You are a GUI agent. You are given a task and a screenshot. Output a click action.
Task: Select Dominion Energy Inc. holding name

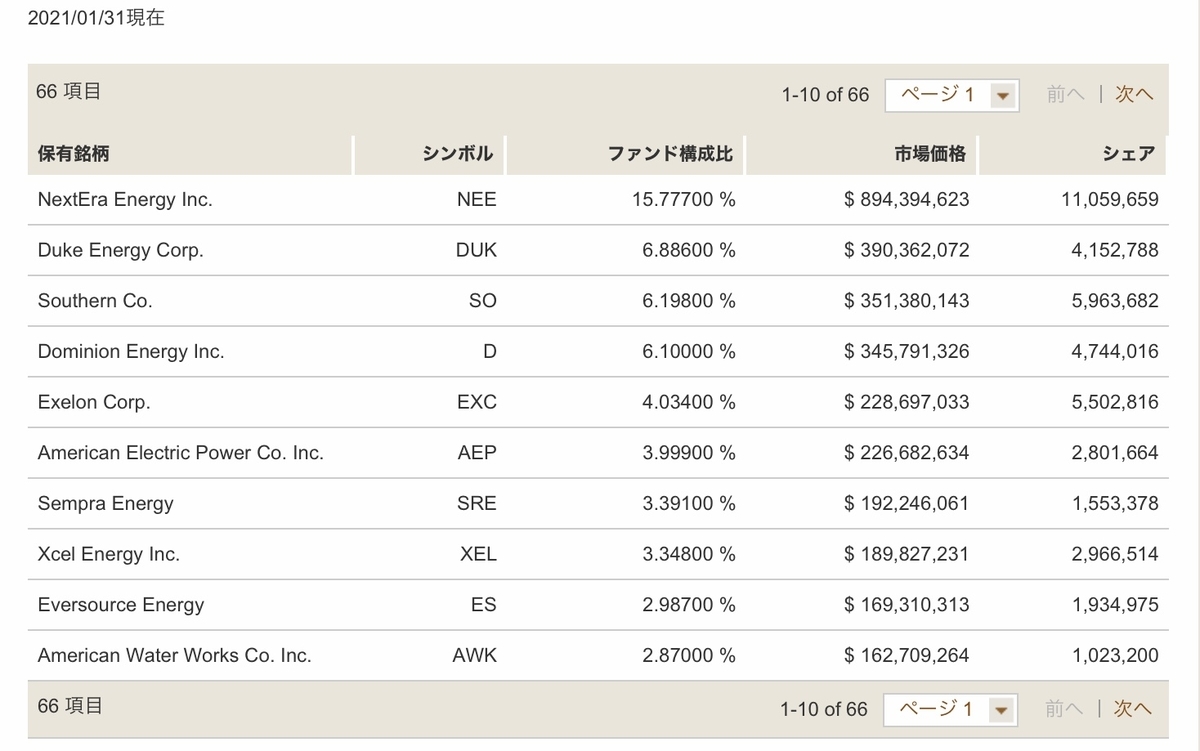[131, 352]
